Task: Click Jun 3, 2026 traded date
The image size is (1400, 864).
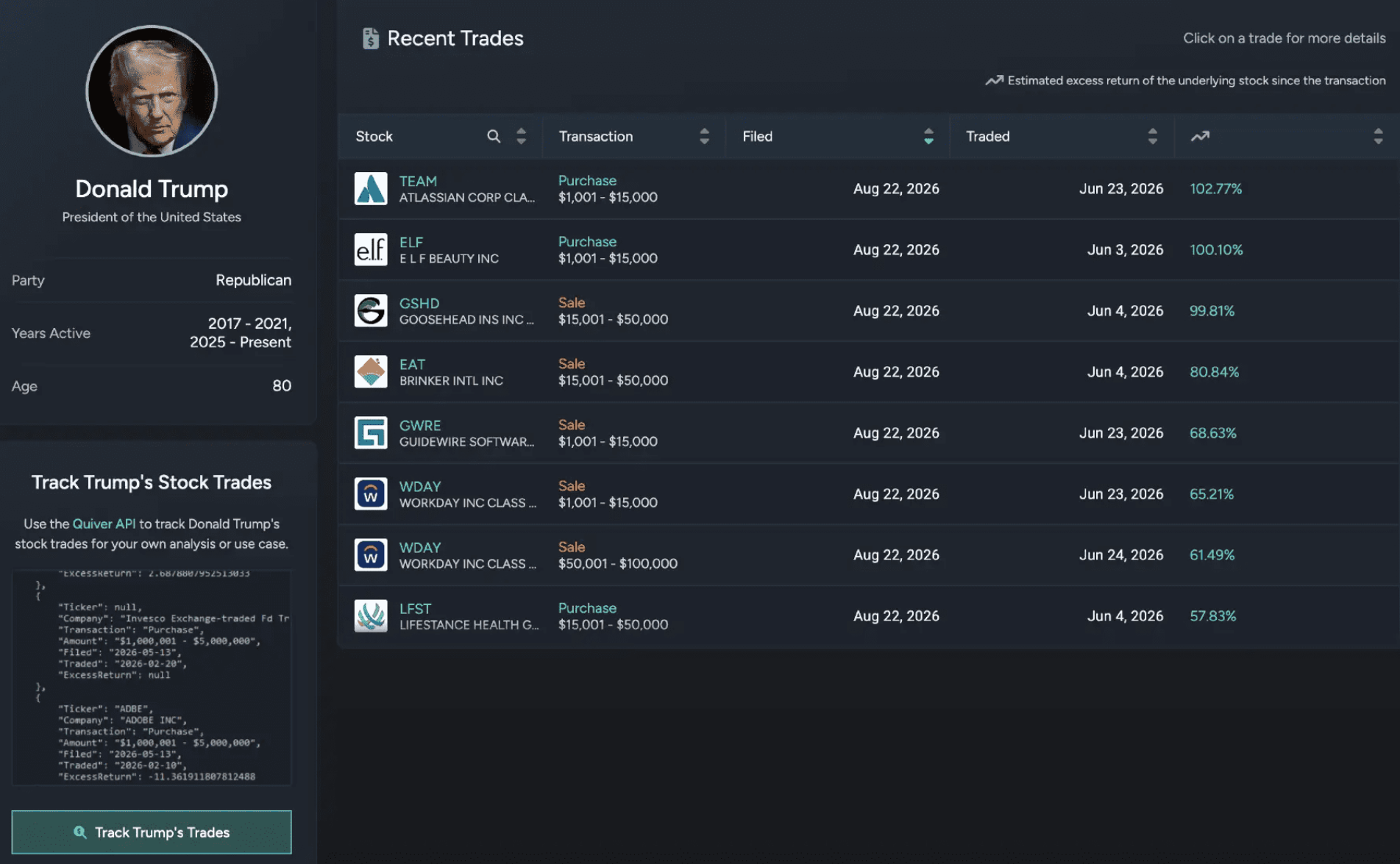Action: coord(1125,249)
